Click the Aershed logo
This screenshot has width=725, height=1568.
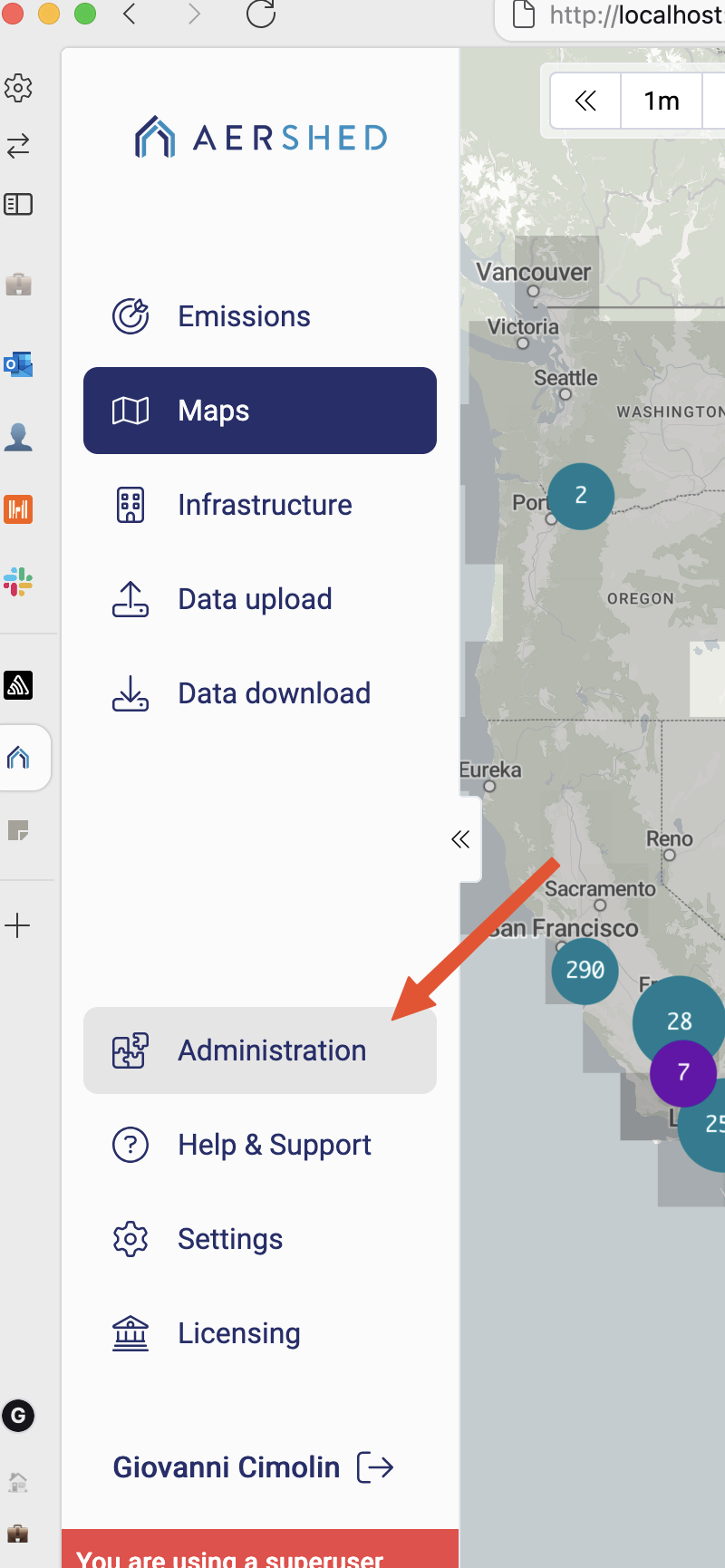pos(261,138)
